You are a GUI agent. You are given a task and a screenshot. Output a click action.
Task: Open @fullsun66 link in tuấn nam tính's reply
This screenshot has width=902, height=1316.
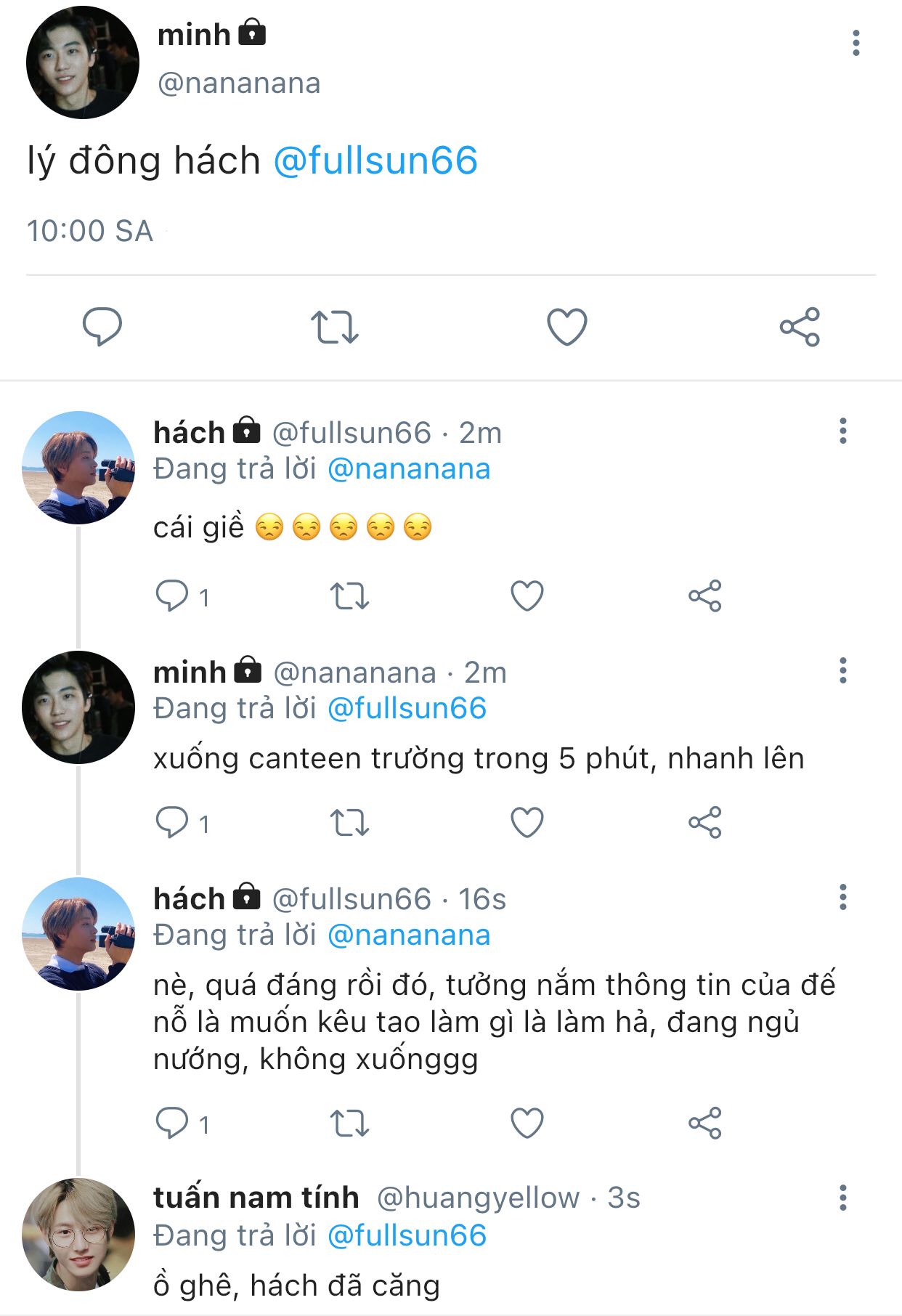click(x=407, y=1235)
